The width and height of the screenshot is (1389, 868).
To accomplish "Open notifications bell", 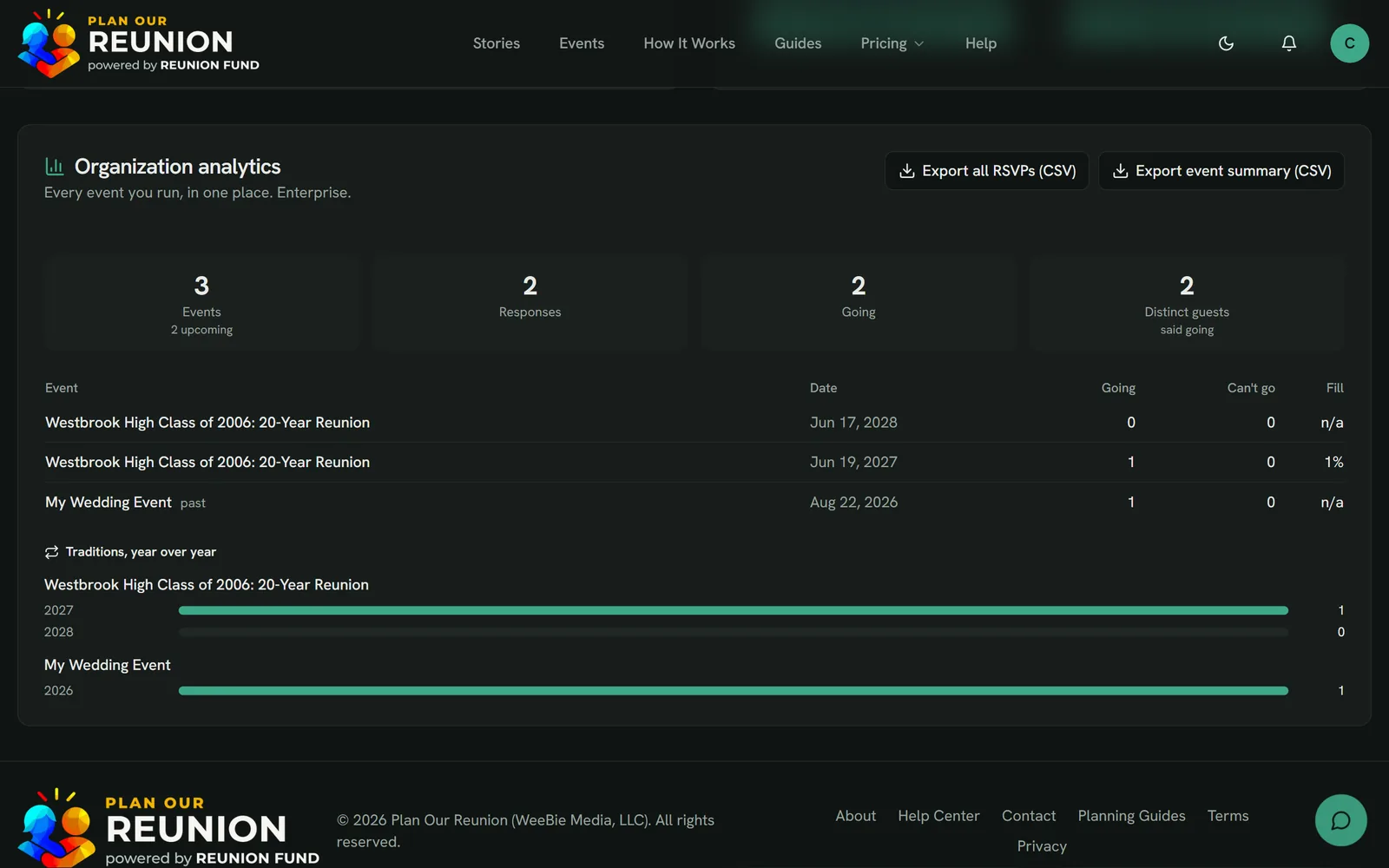I will (1289, 43).
